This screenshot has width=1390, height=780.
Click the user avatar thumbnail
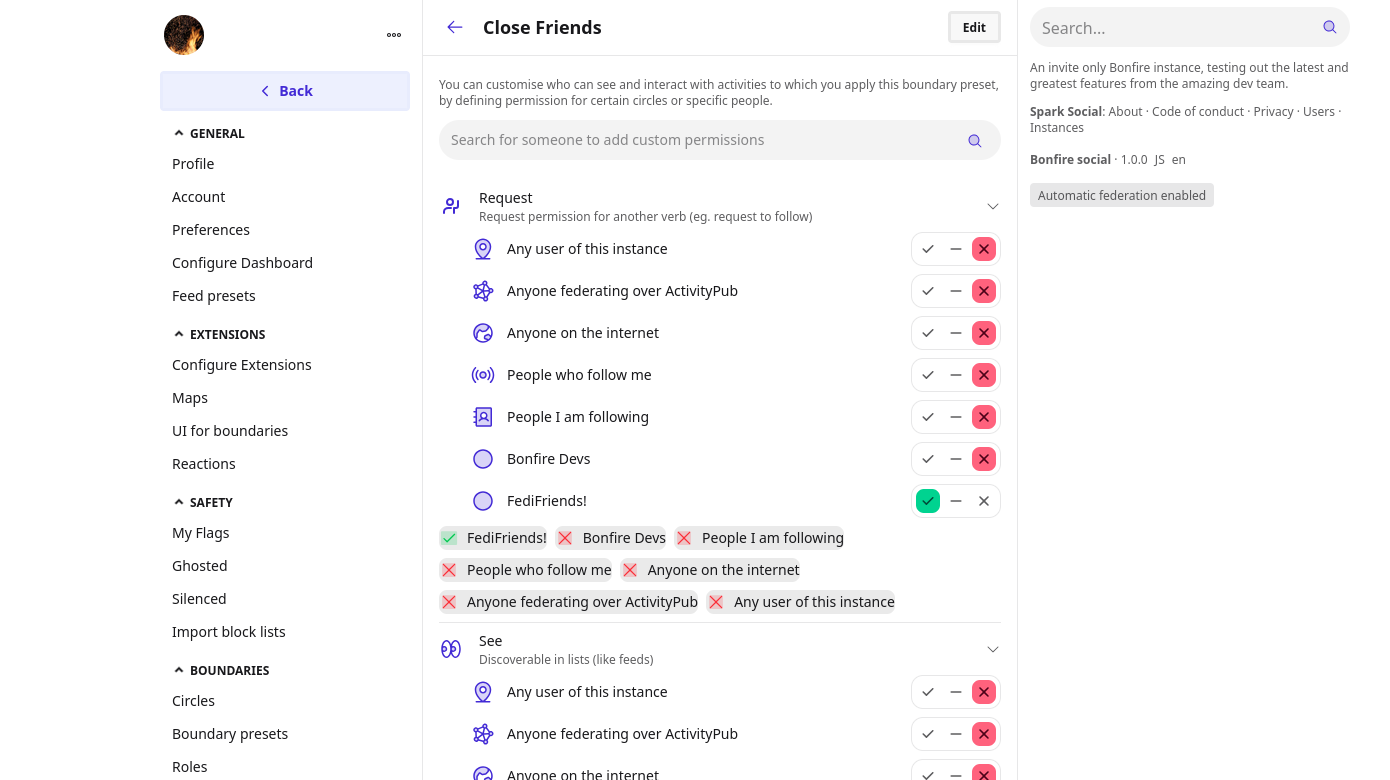[184, 35]
